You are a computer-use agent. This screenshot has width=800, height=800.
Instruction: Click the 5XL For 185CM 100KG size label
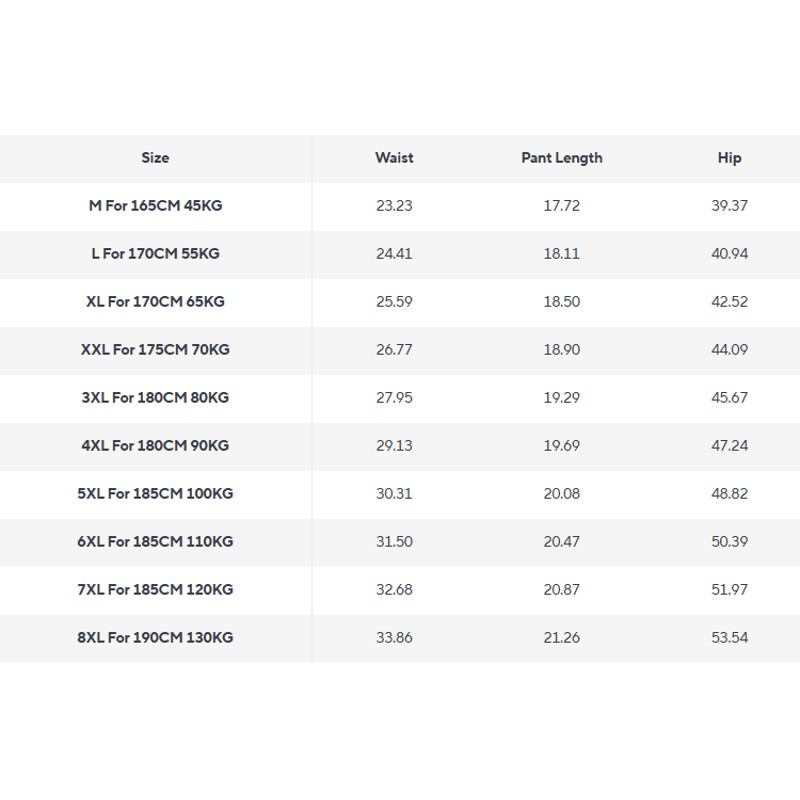155,494
